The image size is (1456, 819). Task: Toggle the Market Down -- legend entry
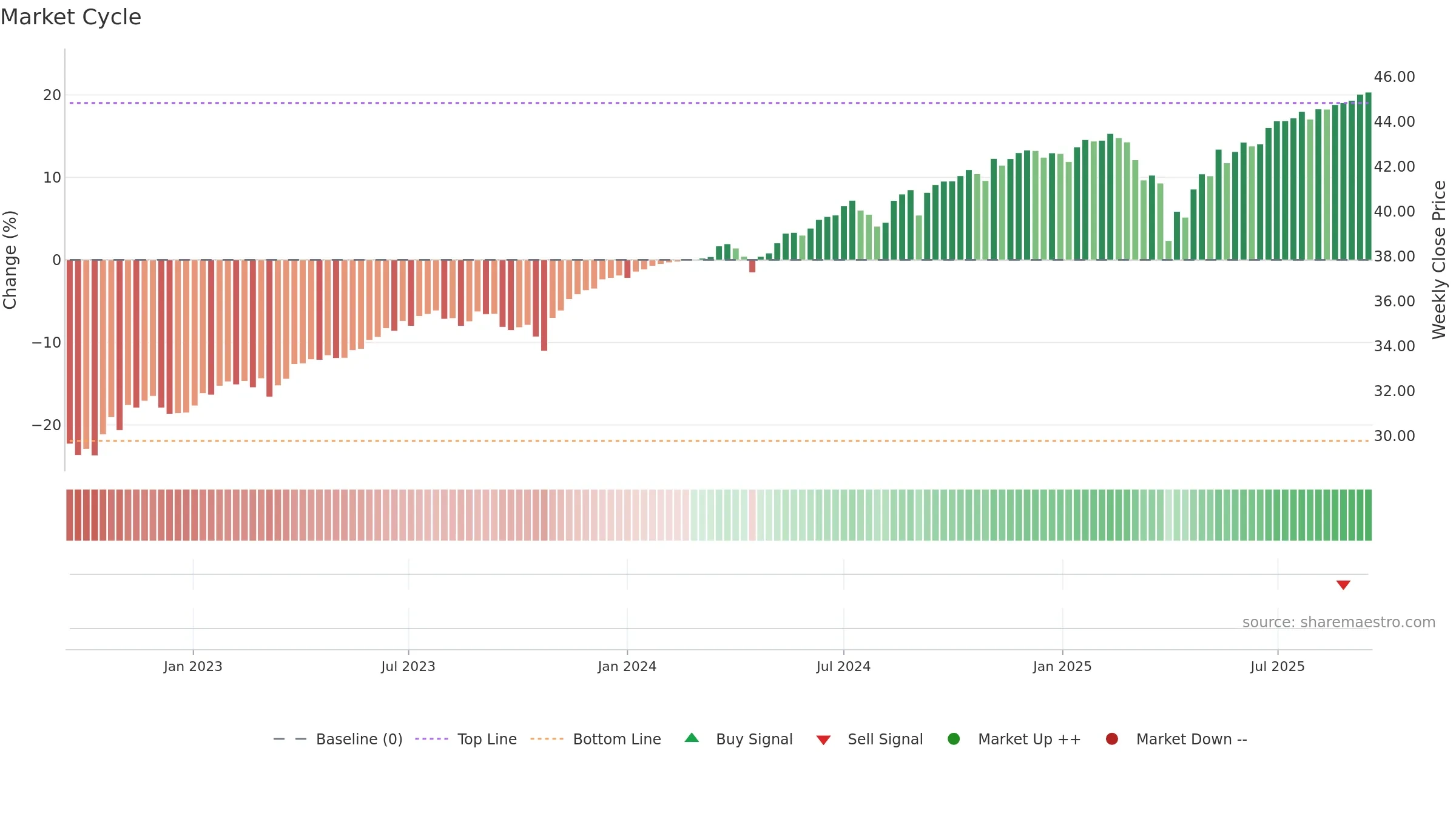1176,739
